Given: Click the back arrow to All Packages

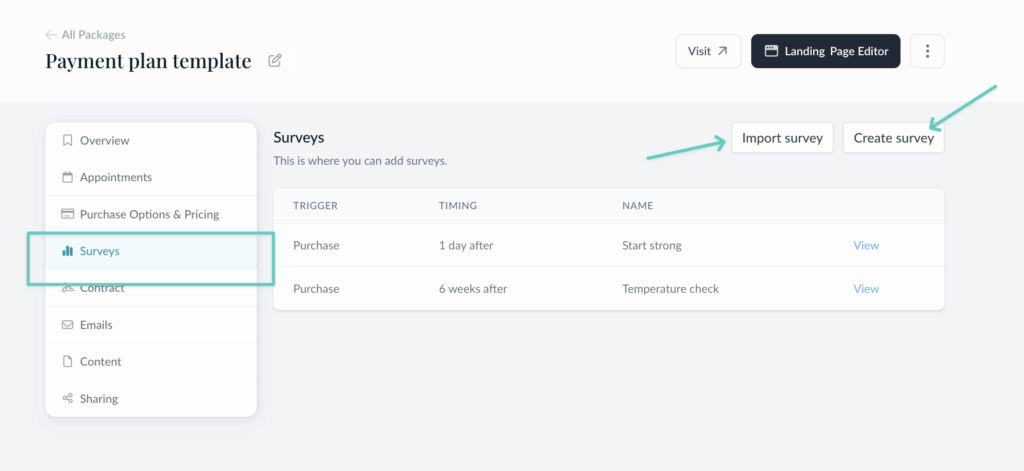Looking at the screenshot, I should [x=51, y=35].
